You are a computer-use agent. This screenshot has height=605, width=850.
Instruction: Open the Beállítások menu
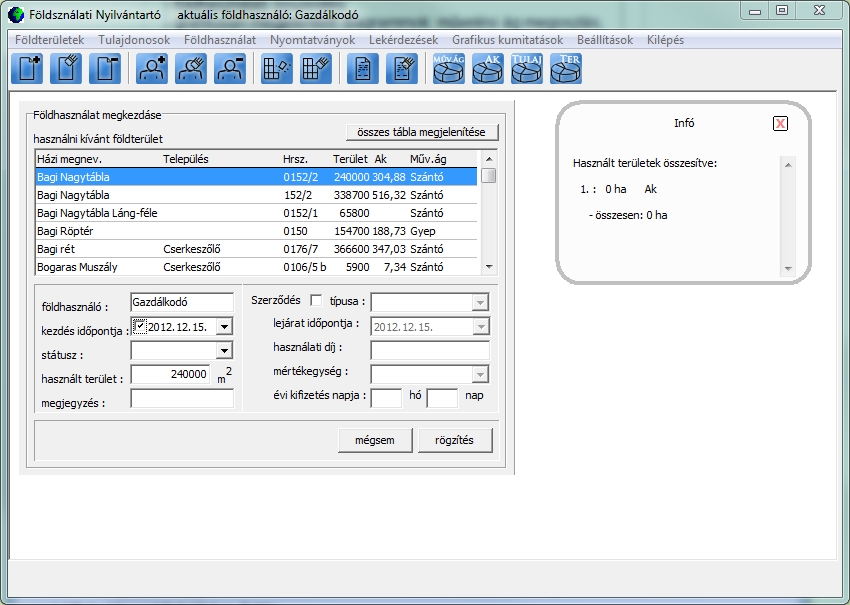(x=605, y=40)
